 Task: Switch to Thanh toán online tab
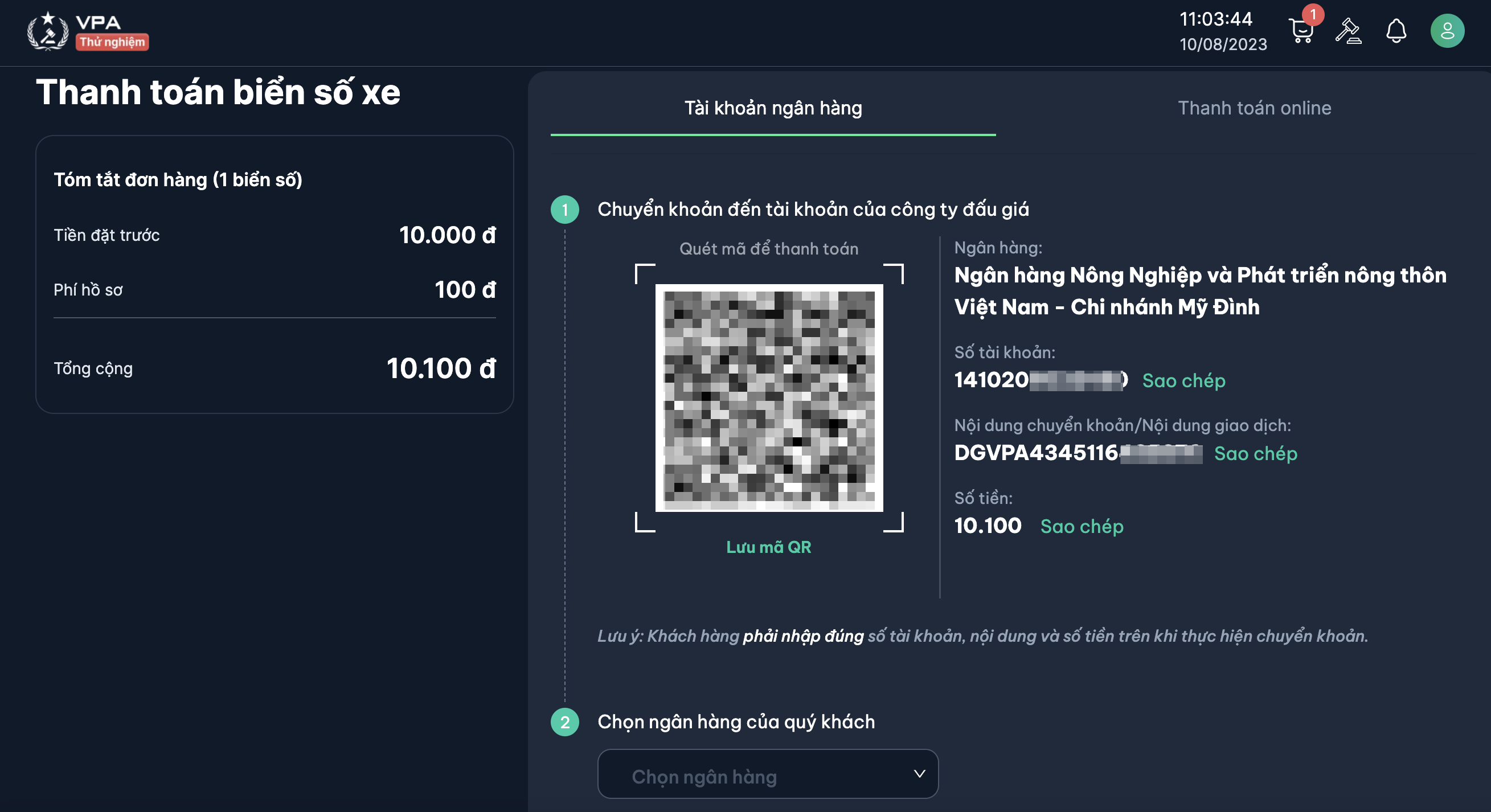pos(1254,108)
